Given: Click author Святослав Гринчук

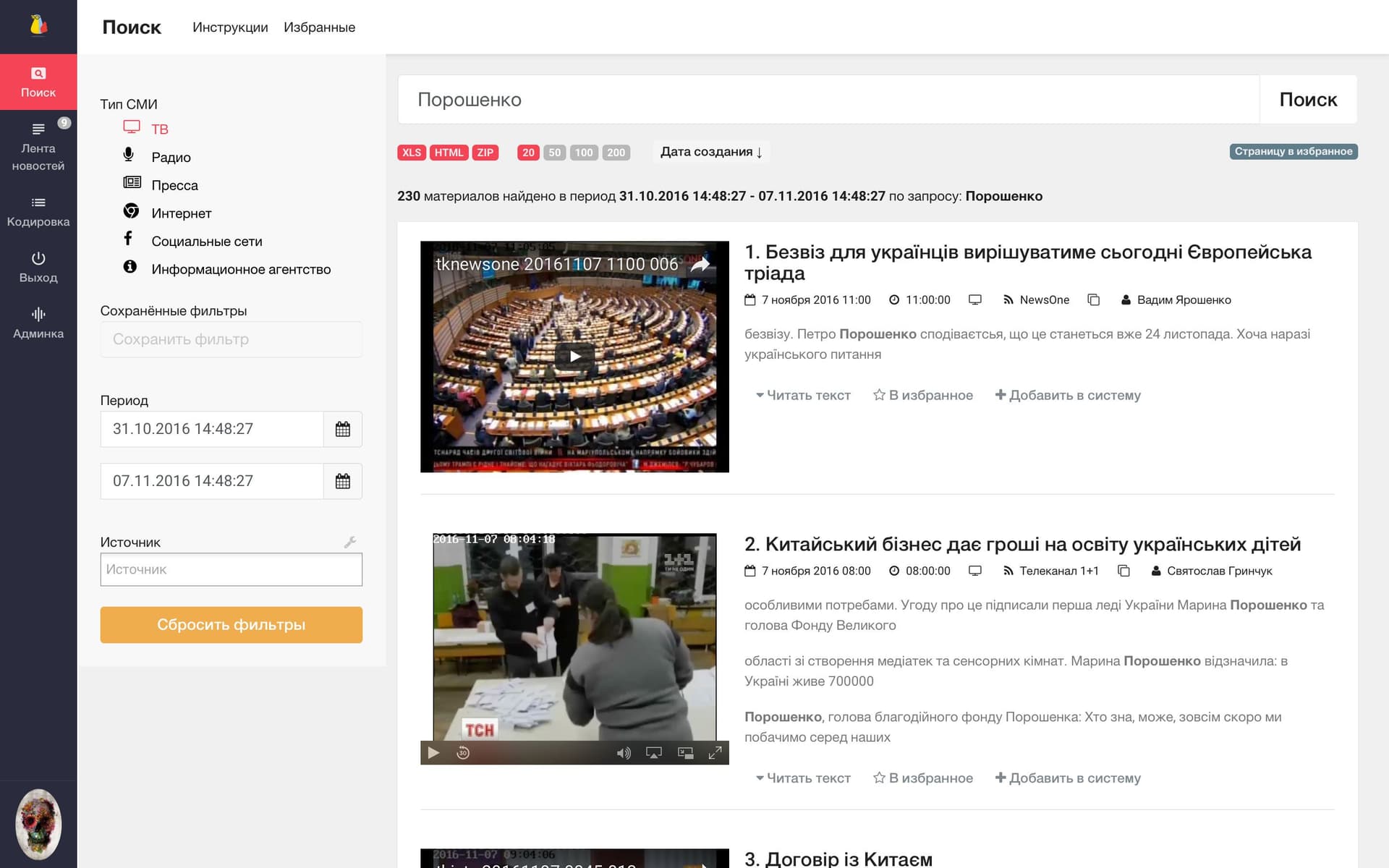Looking at the screenshot, I should [1219, 571].
